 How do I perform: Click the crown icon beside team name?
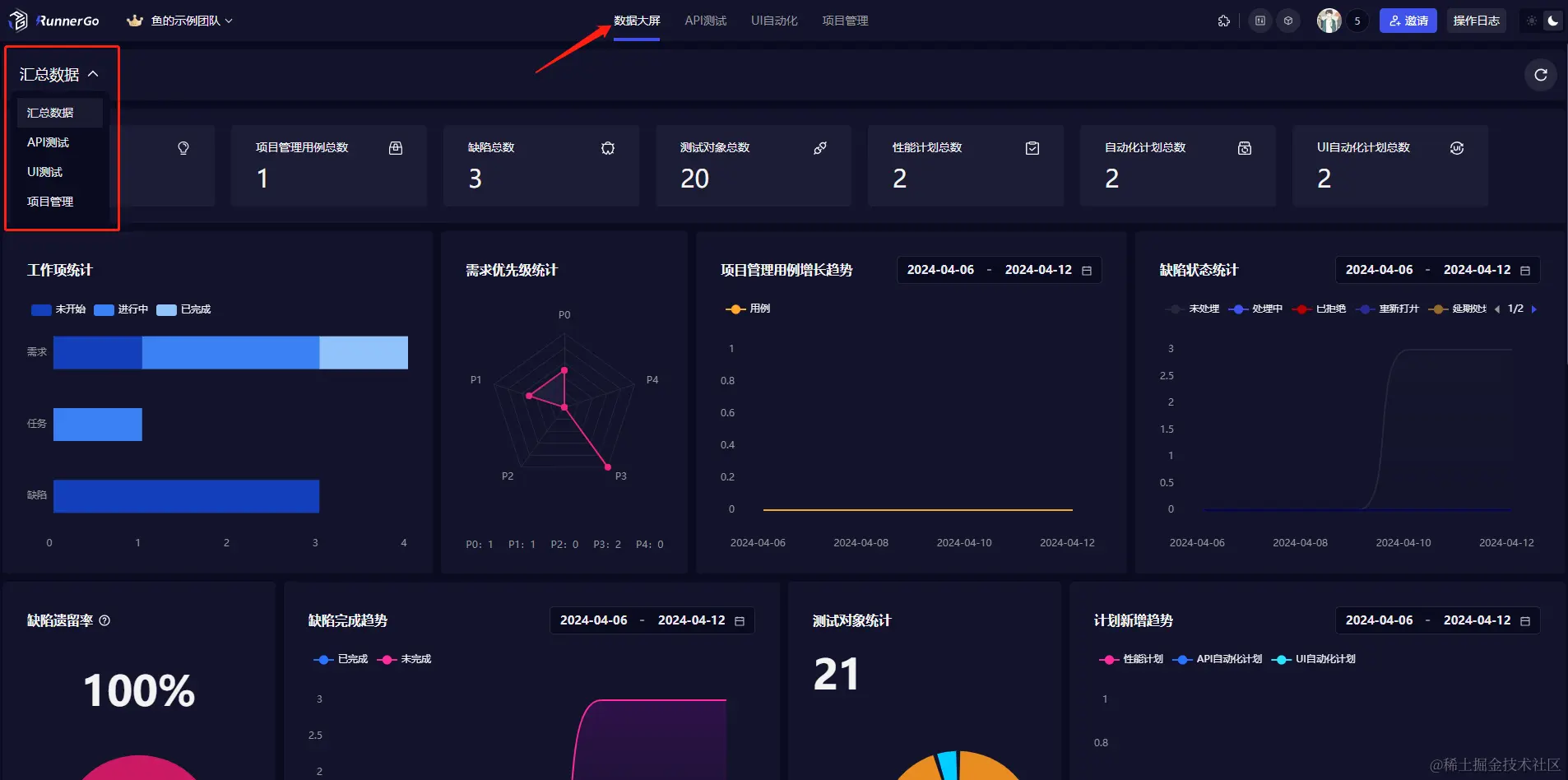135,21
